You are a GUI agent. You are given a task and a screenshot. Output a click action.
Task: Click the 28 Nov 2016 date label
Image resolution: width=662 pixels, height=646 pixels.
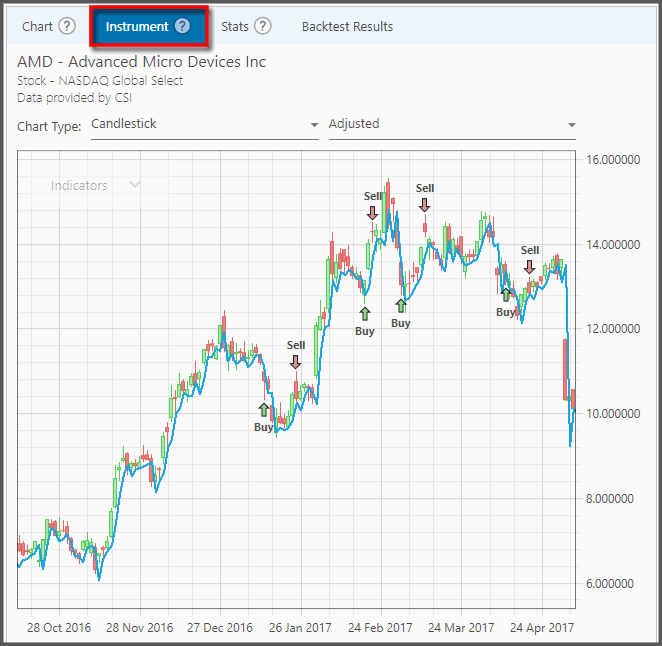click(140, 628)
